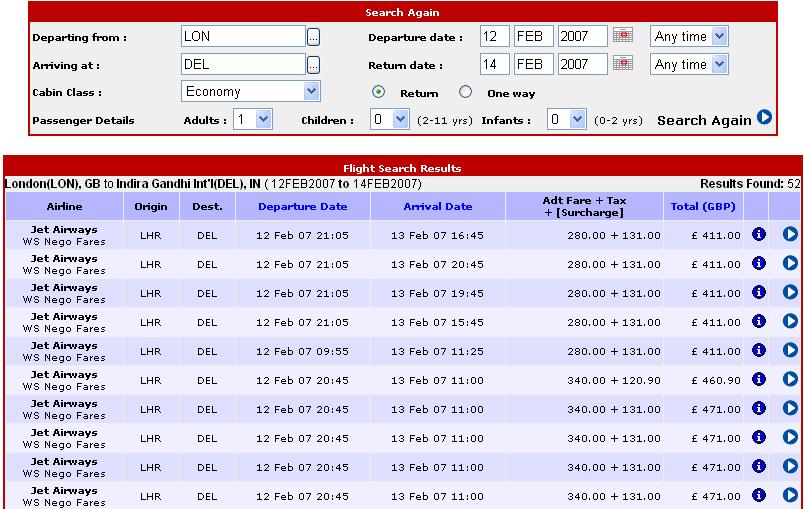Click the select arrow for the 19:45 arrival flight
The height and width of the screenshot is (509, 804).
(790, 292)
